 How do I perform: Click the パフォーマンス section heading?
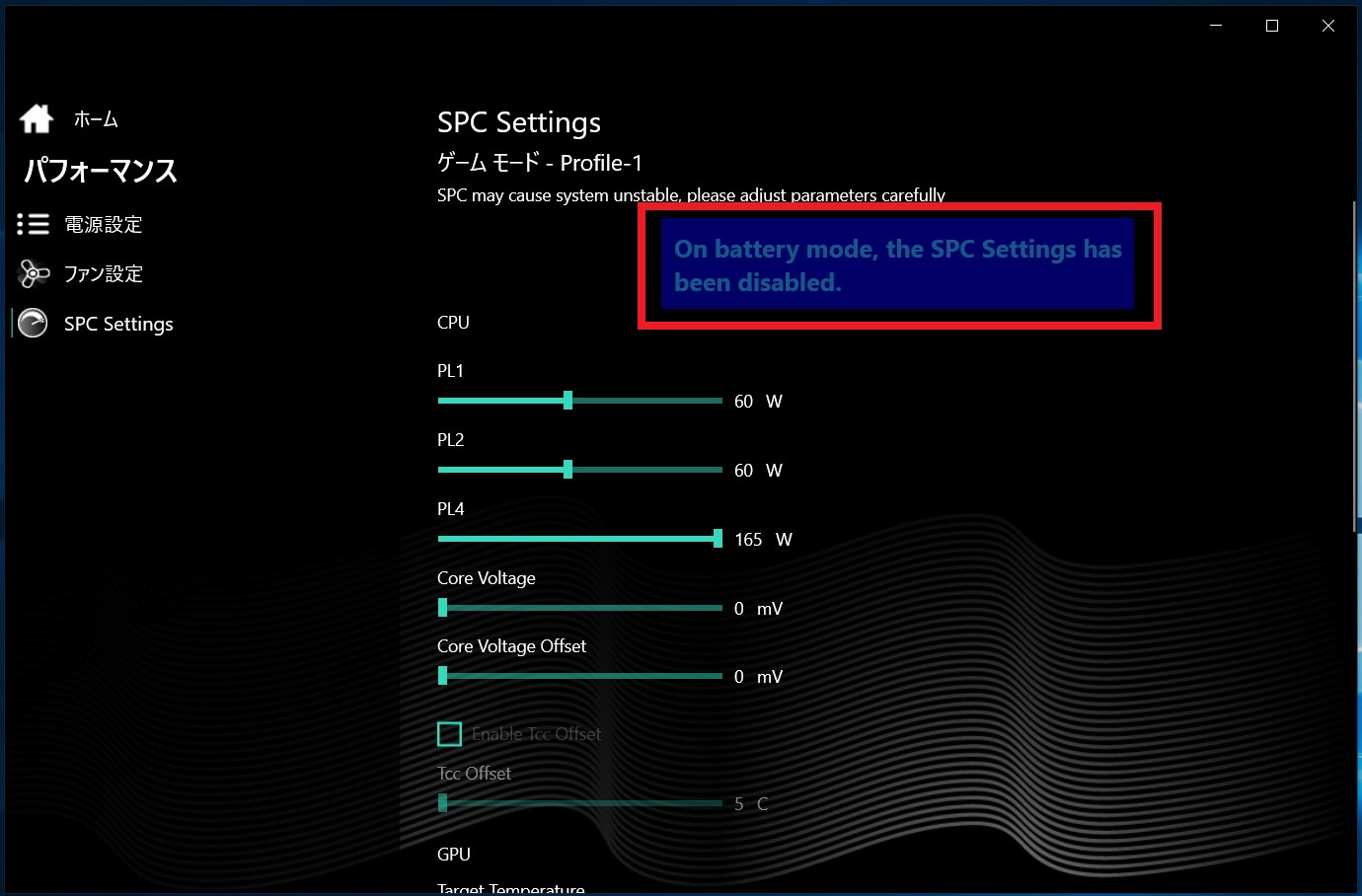tap(101, 171)
